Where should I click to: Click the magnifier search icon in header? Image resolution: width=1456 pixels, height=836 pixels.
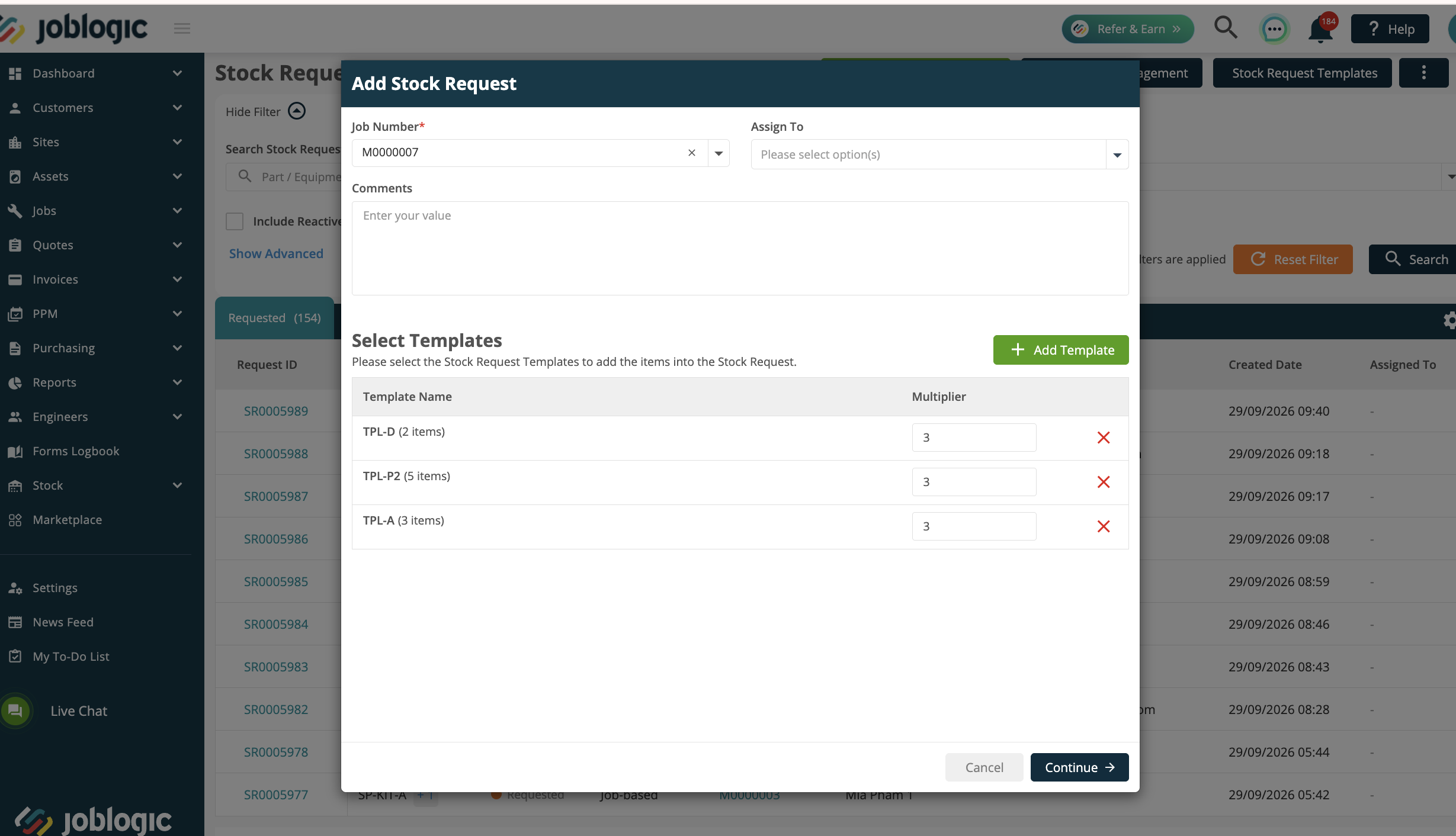click(1226, 28)
